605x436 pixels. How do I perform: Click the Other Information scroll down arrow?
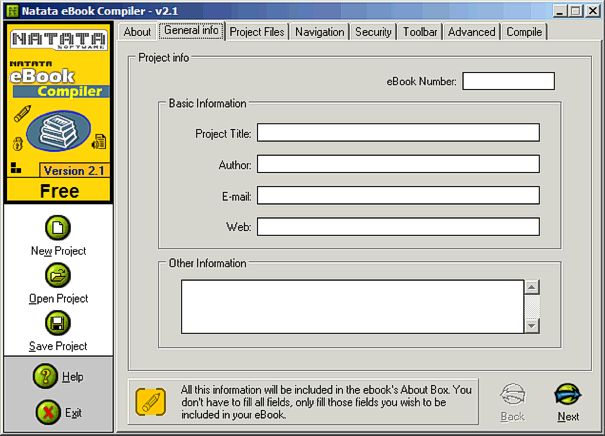(x=532, y=326)
